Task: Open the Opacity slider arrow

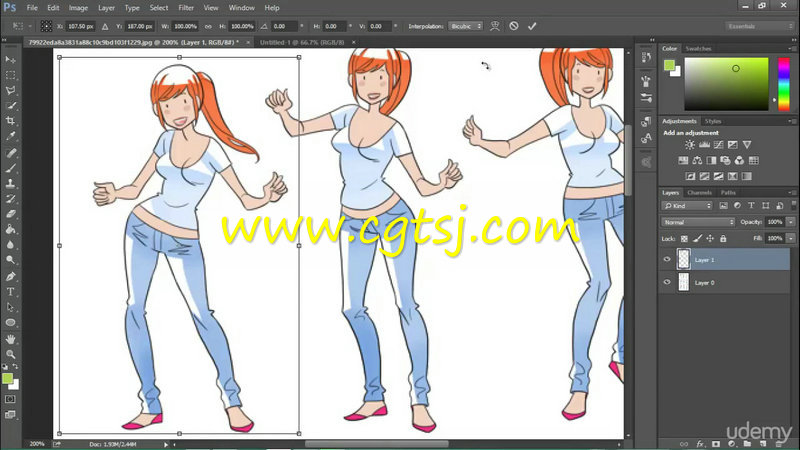Action: point(791,222)
